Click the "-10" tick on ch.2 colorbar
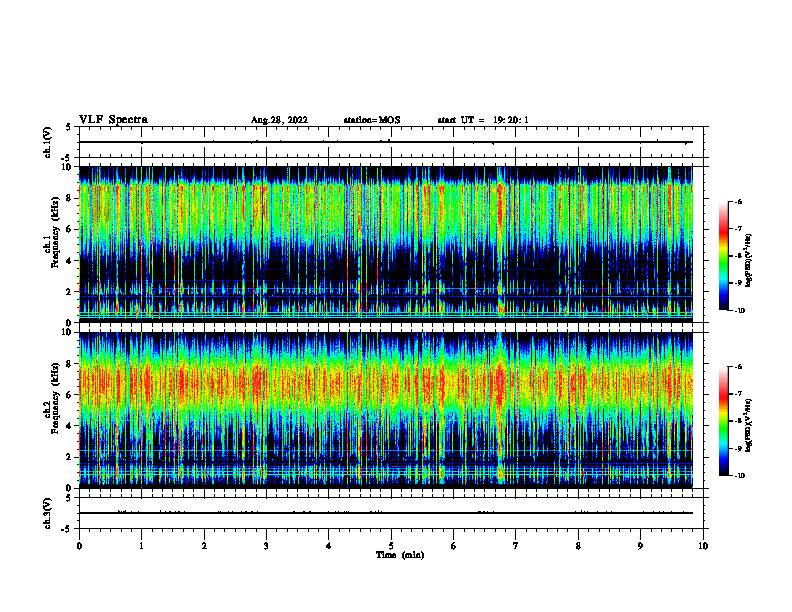The width and height of the screenshot is (792, 612). coord(739,476)
